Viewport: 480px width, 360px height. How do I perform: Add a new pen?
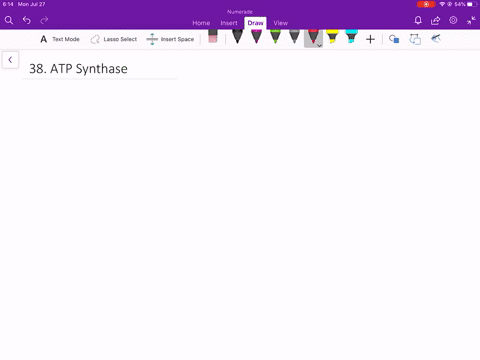click(x=370, y=39)
